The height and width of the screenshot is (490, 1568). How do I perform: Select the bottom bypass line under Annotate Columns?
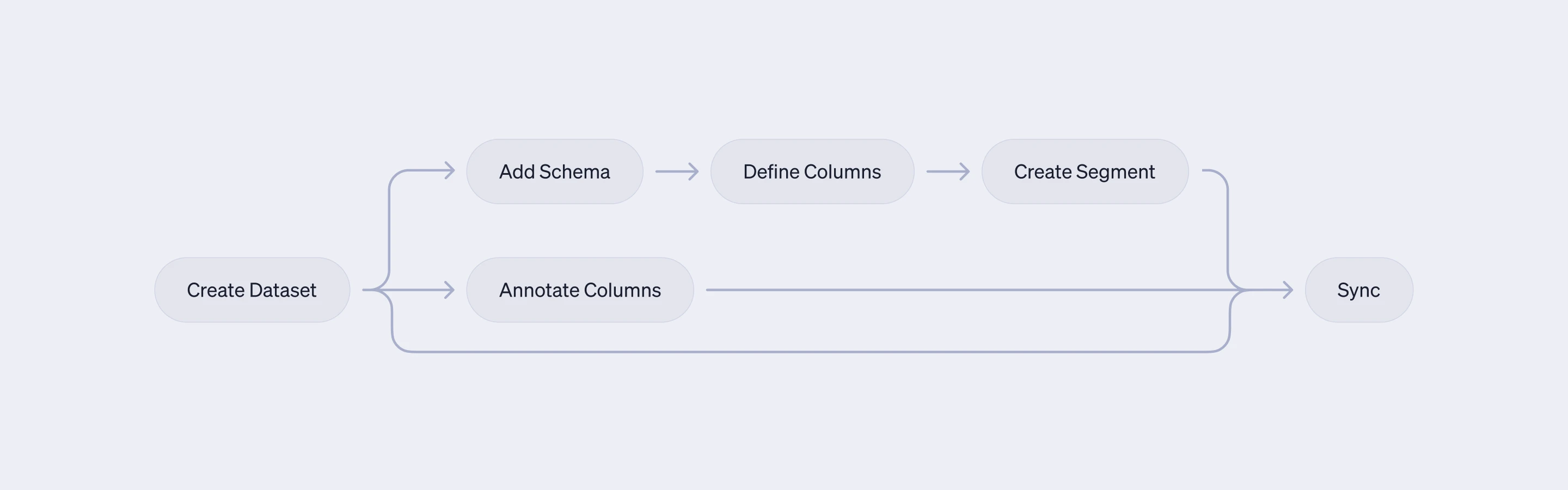[810, 351]
